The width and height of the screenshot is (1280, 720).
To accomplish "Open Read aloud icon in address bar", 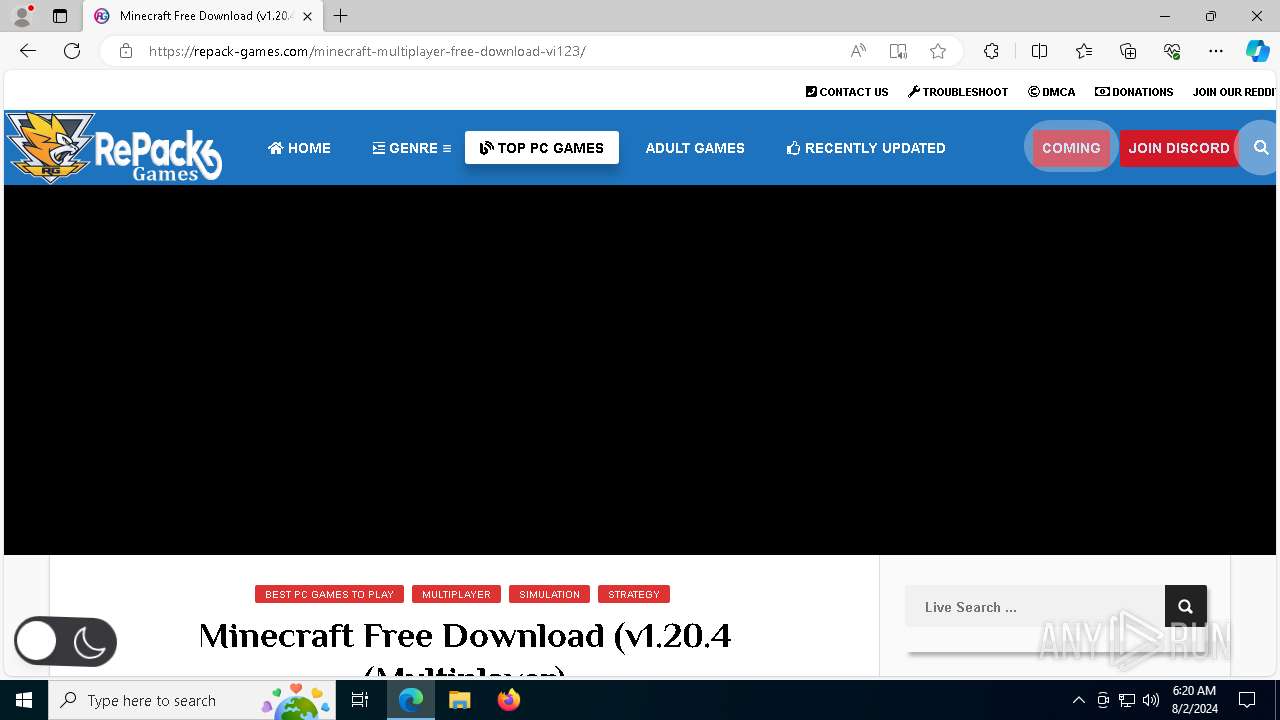I will pos(858,51).
